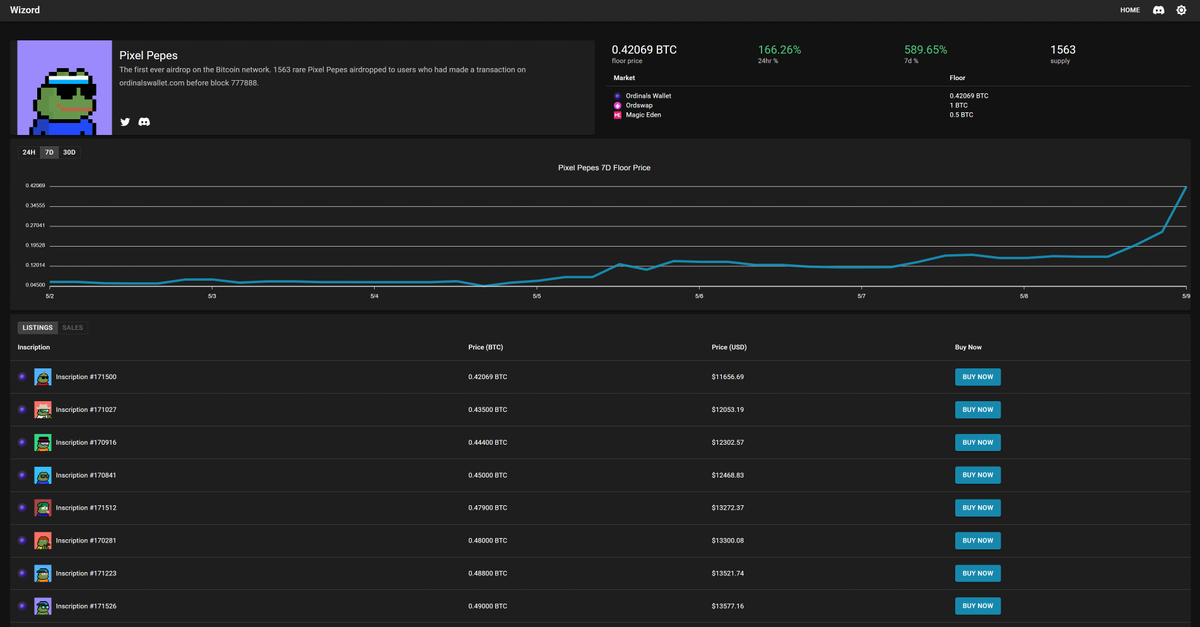Click the text Inscription #170916
1200x627 pixels.
[86, 442]
